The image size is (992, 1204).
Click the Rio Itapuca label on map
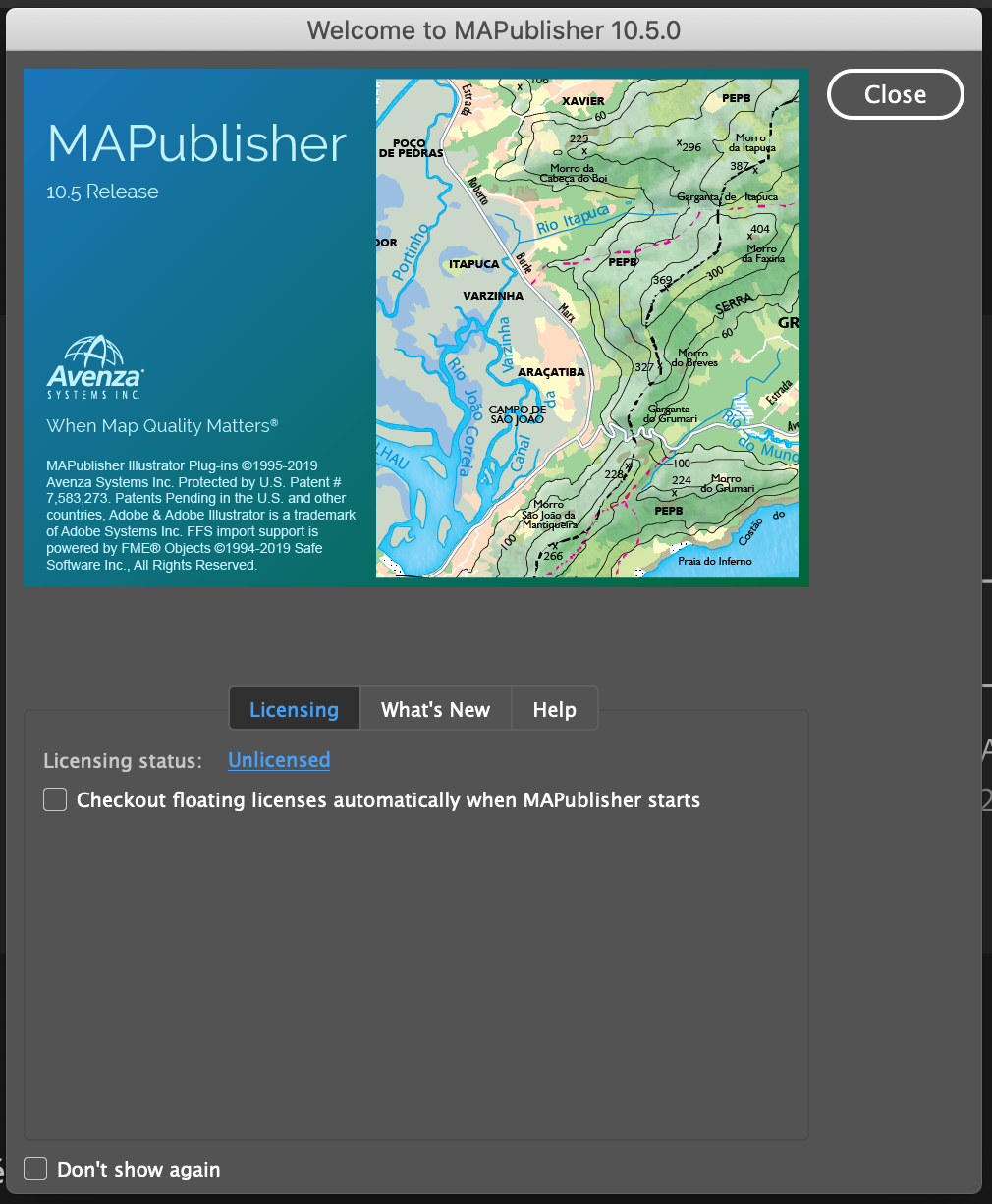(573, 219)
